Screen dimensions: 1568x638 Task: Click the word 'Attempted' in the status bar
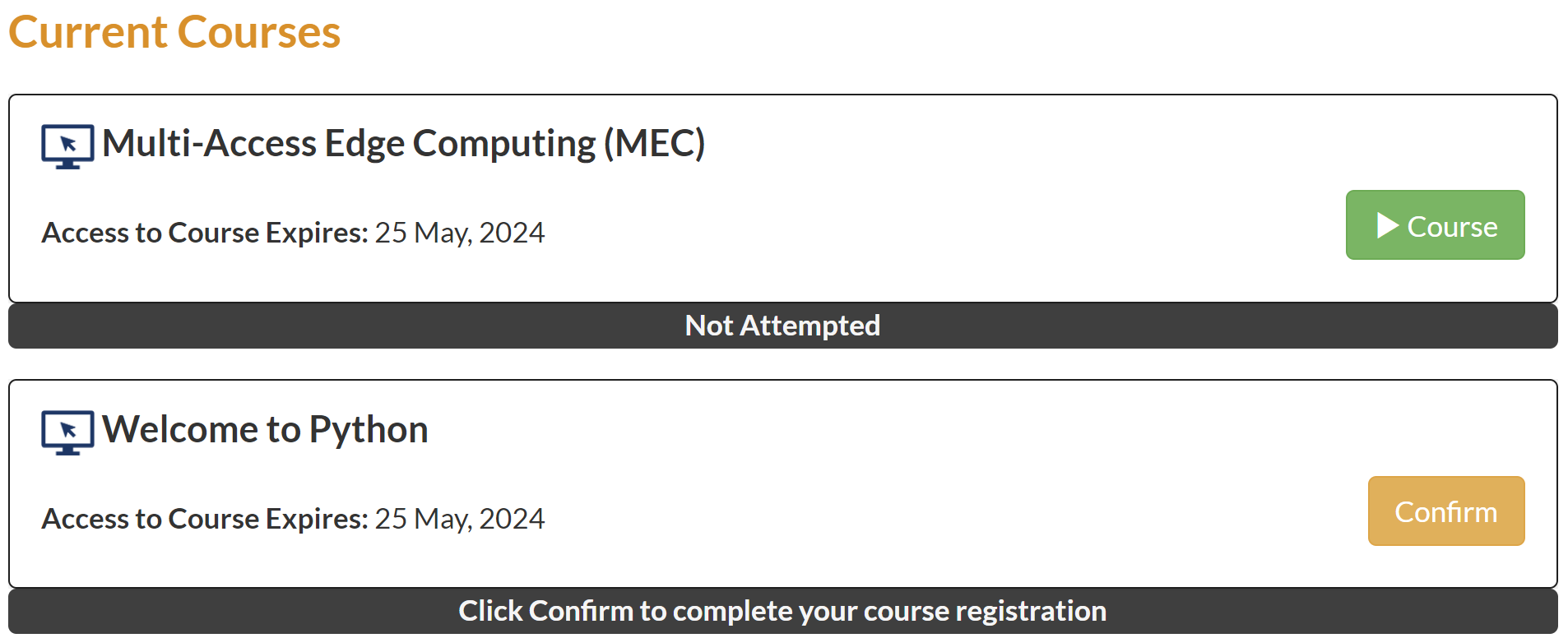(810, 326)
